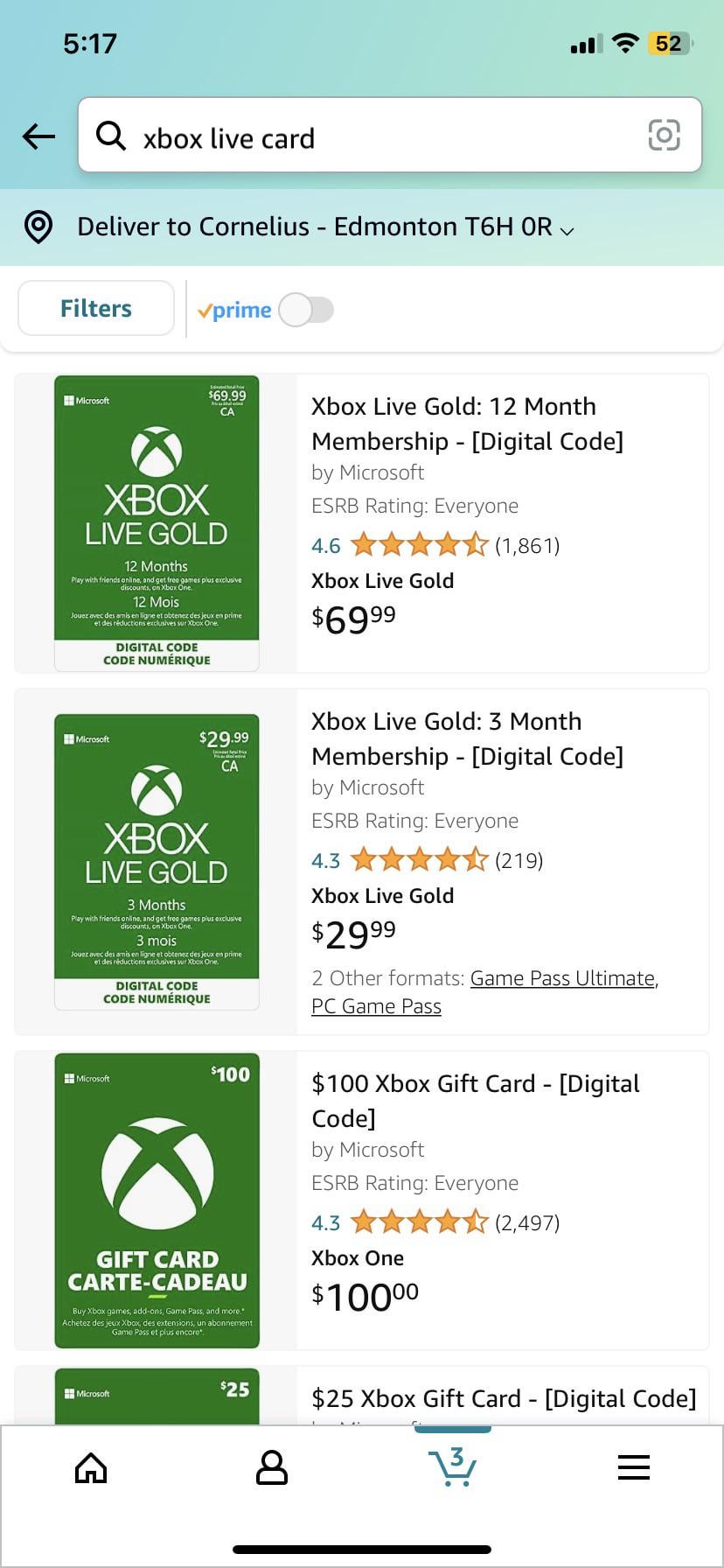
Task: Tap the back arrow icon
Action: [38, 136]
